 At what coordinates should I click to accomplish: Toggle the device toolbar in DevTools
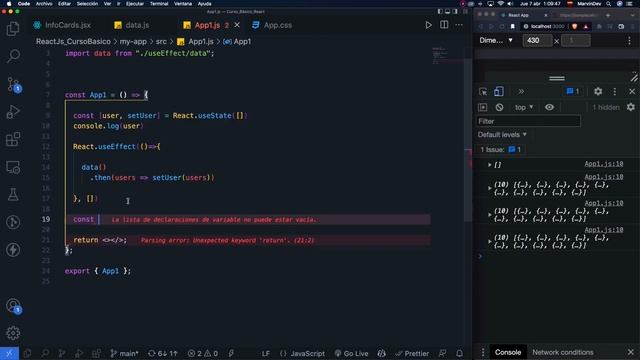tap(498, 91)
